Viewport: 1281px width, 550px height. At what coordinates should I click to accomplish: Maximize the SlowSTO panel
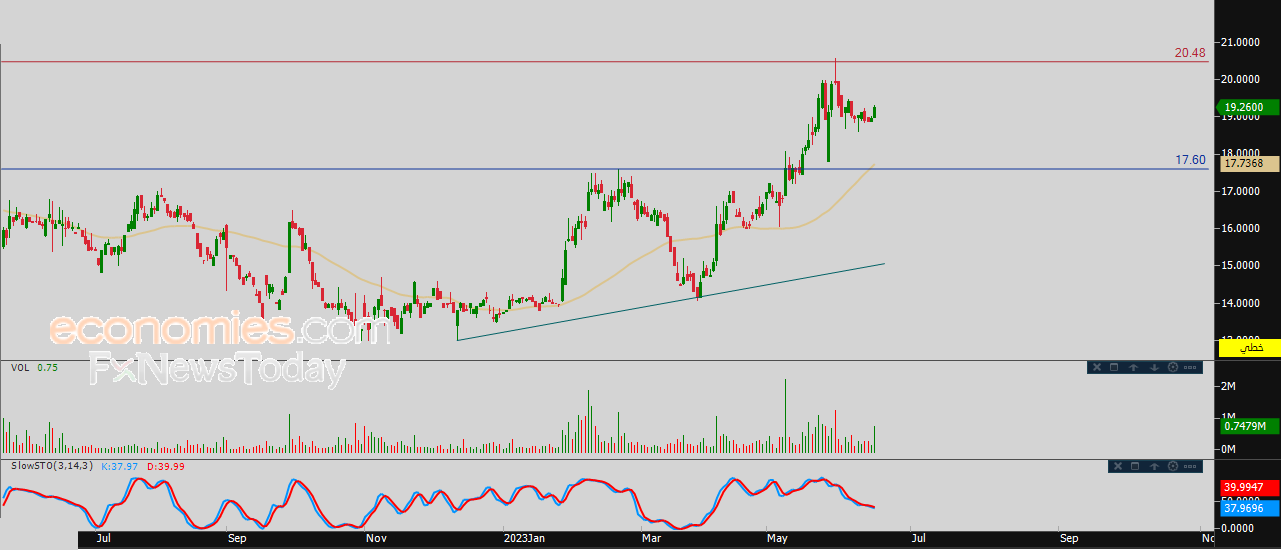[x=1135, y=466]
